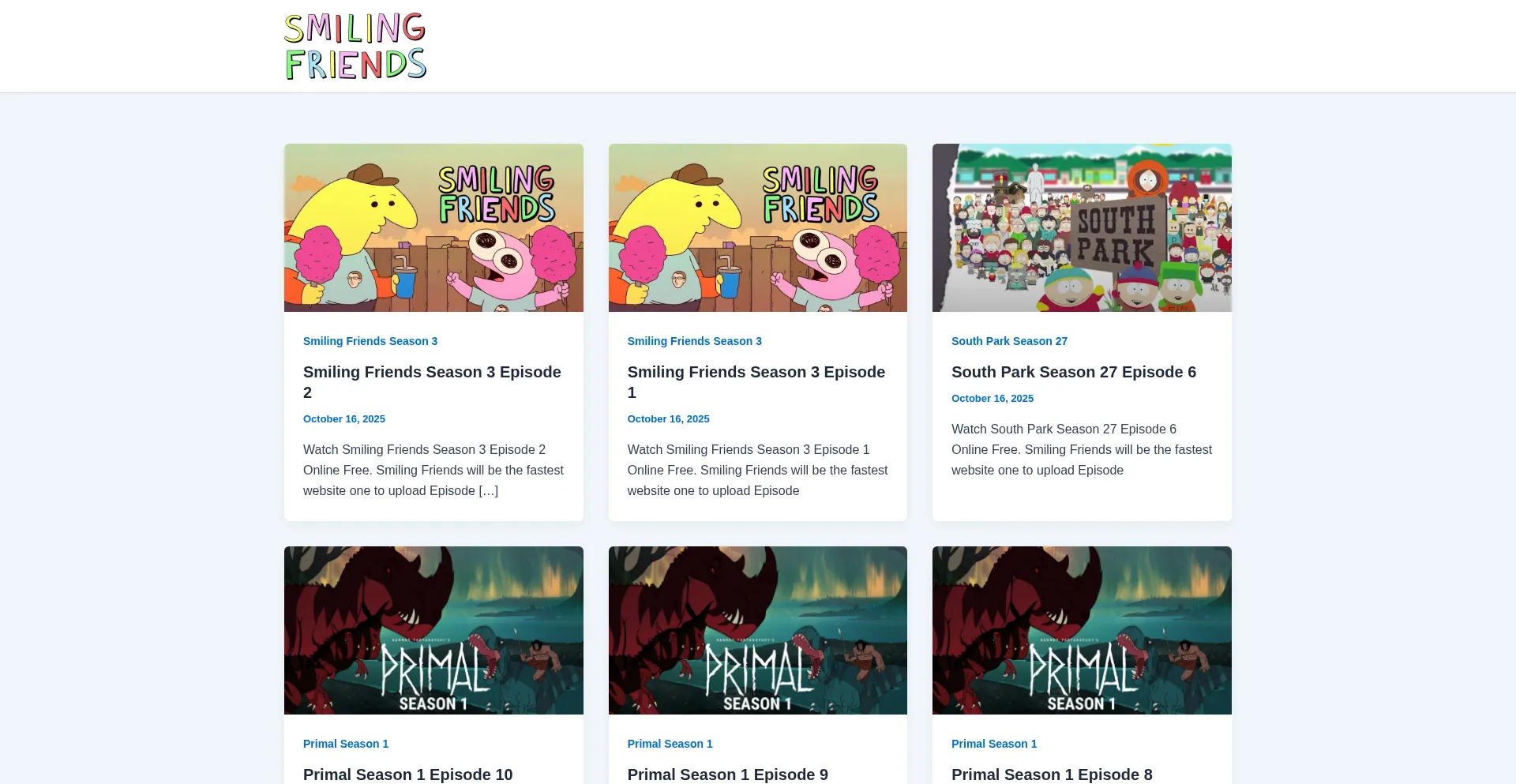Open the 'Primal Season 1 Episode 8' title
The height and width of the screenshot is (784, 1516).
1052,775
